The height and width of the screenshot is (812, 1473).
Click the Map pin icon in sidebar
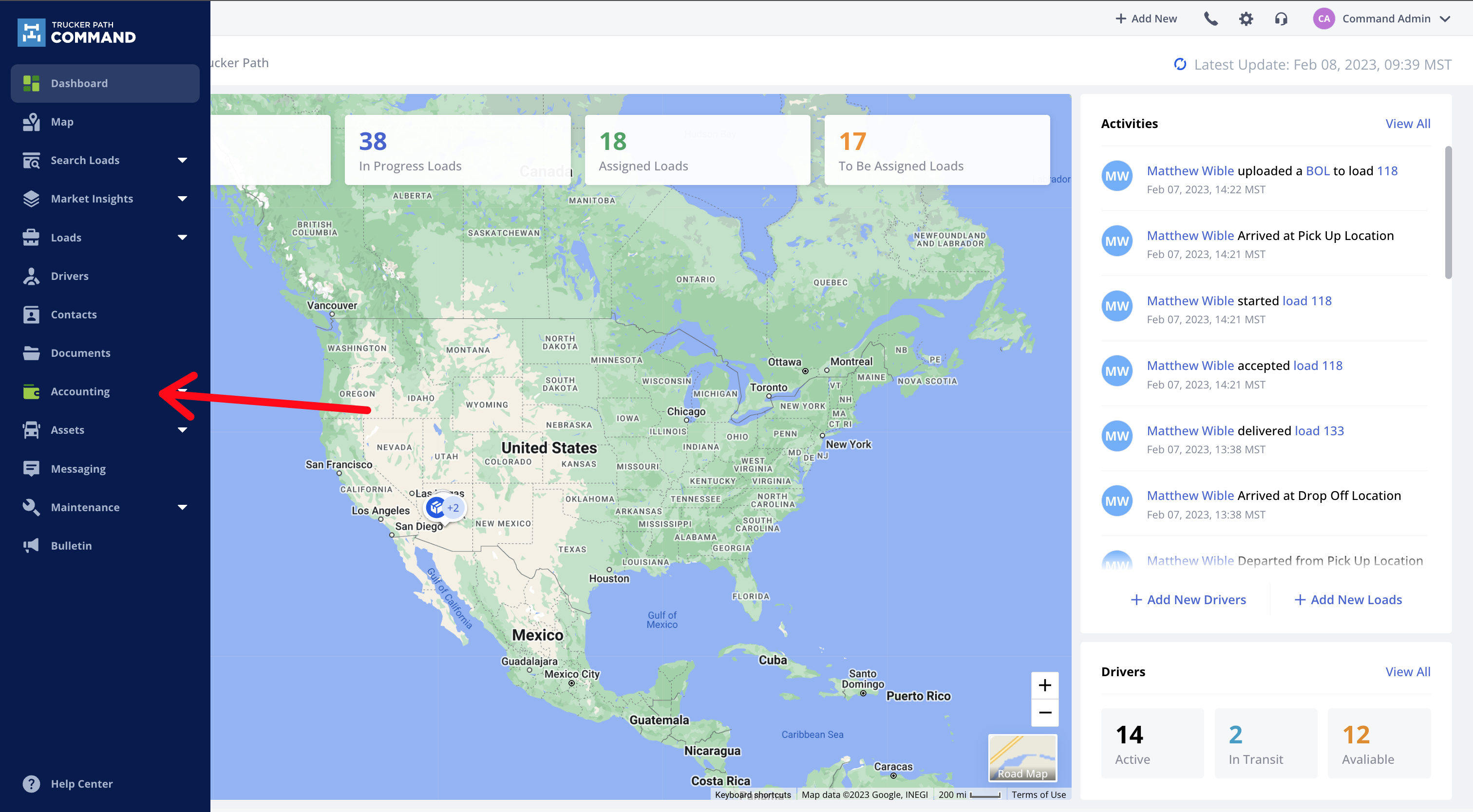(32, 122)
